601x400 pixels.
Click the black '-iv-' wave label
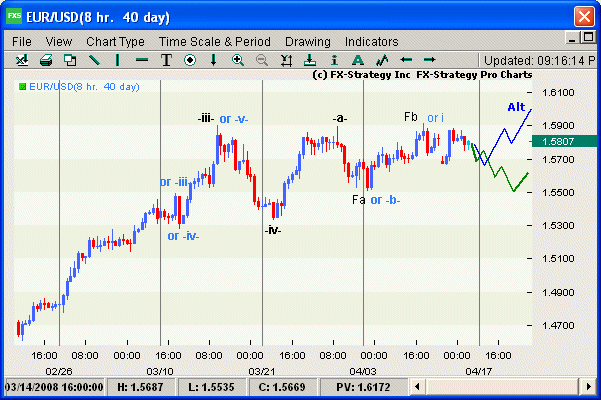point(273,230)
